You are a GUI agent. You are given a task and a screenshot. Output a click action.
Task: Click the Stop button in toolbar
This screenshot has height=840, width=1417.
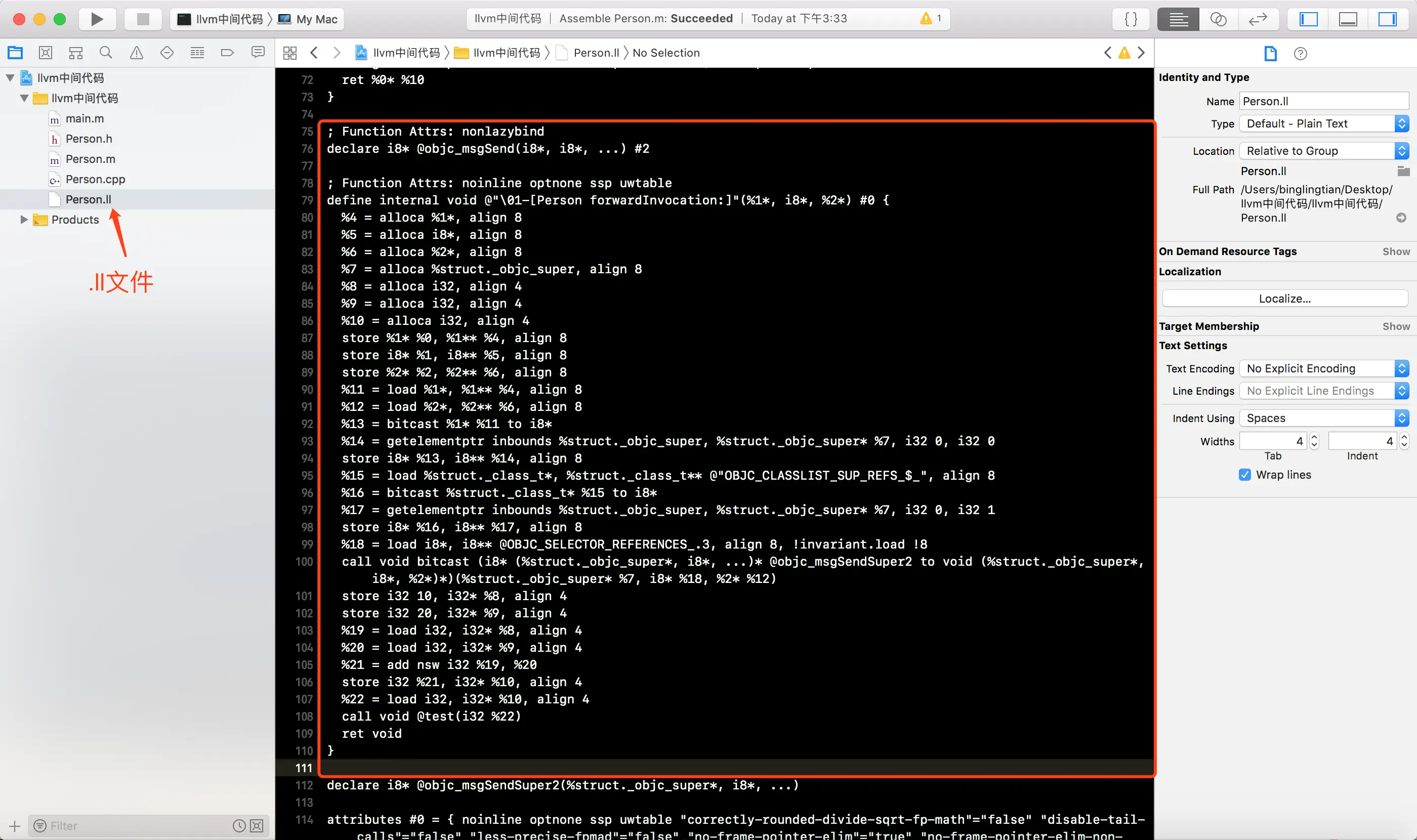[143, 19]
